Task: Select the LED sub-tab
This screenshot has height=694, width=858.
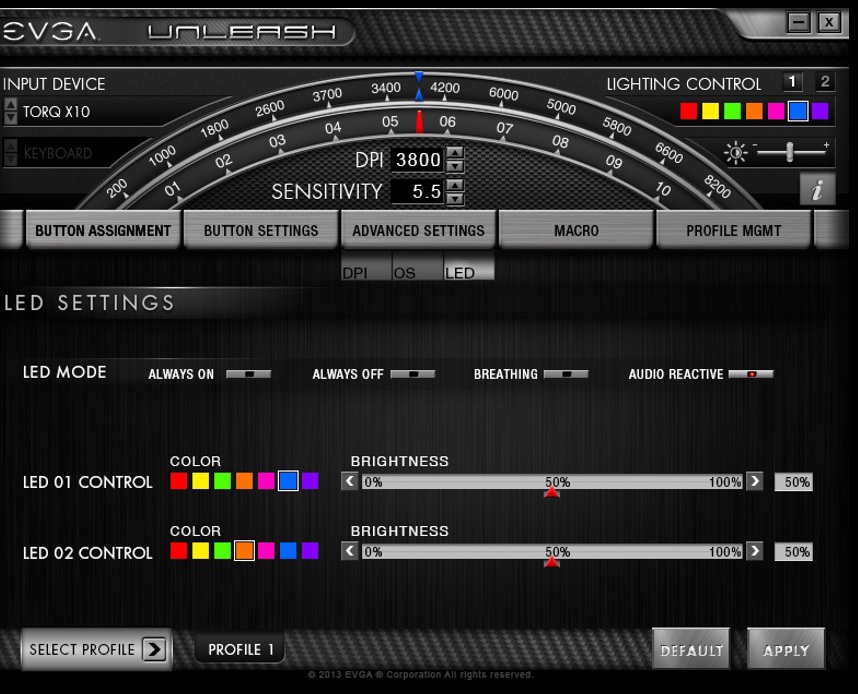Action: [x=469, y=268]
